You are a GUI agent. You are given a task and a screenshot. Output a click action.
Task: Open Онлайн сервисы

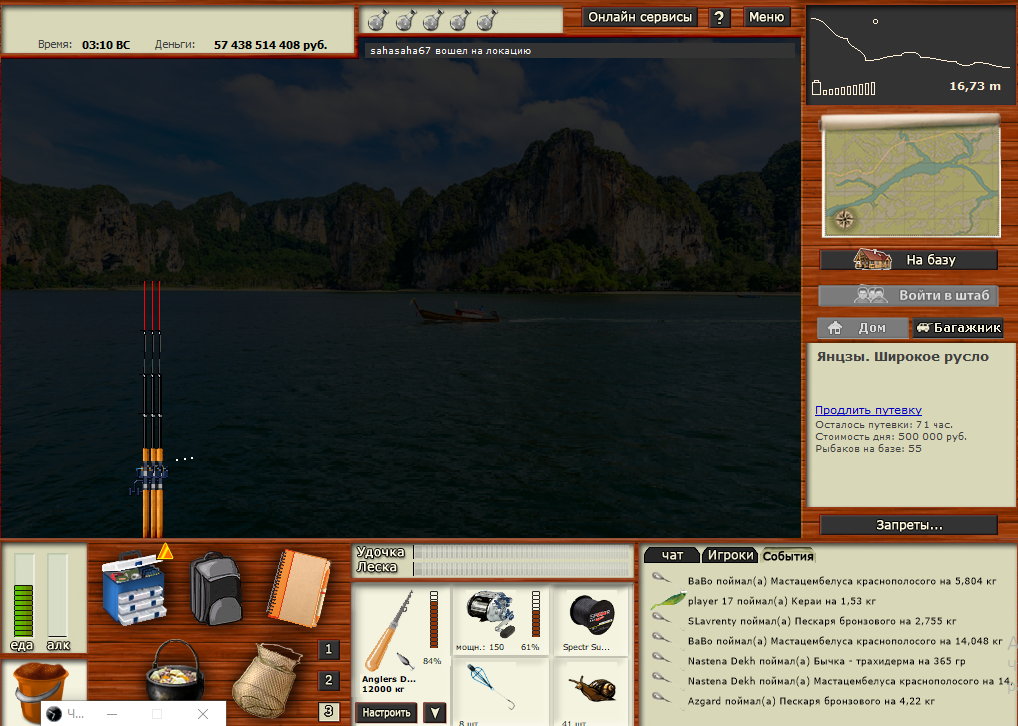pos(639,17)
